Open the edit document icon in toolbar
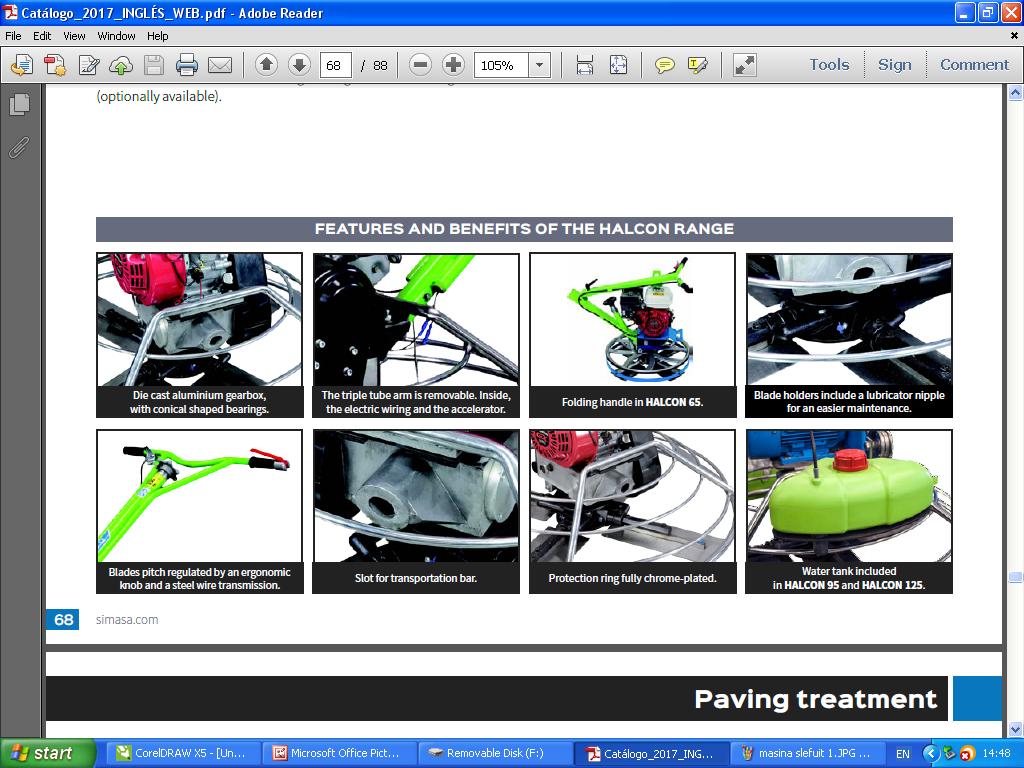 click(x=89, y=65)
